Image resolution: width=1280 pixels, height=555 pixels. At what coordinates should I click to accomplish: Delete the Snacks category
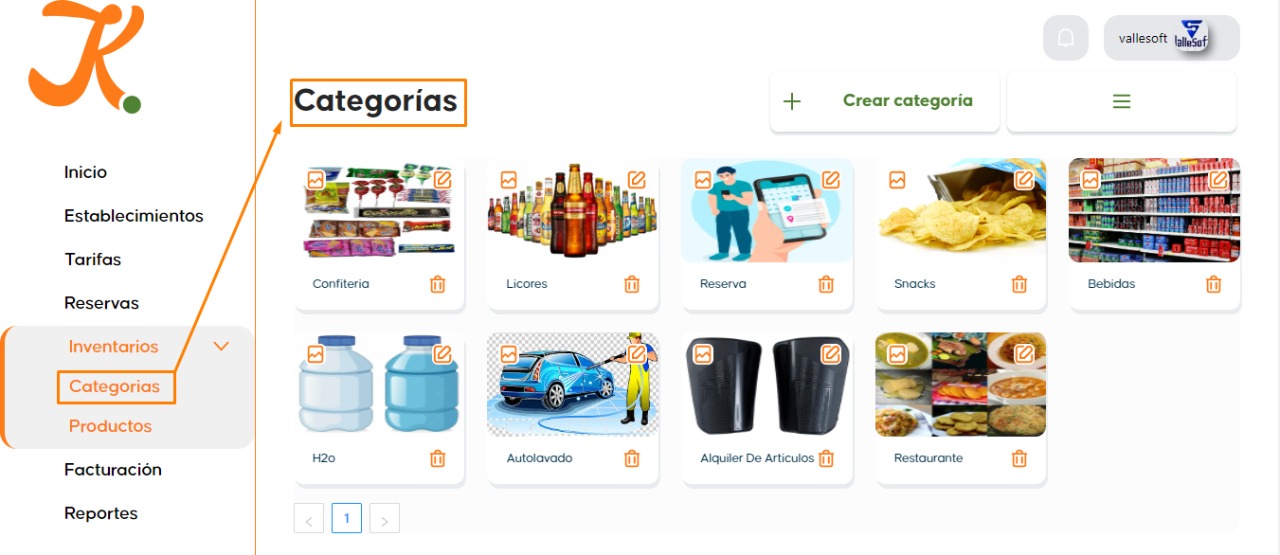[x=1019, y=284]
